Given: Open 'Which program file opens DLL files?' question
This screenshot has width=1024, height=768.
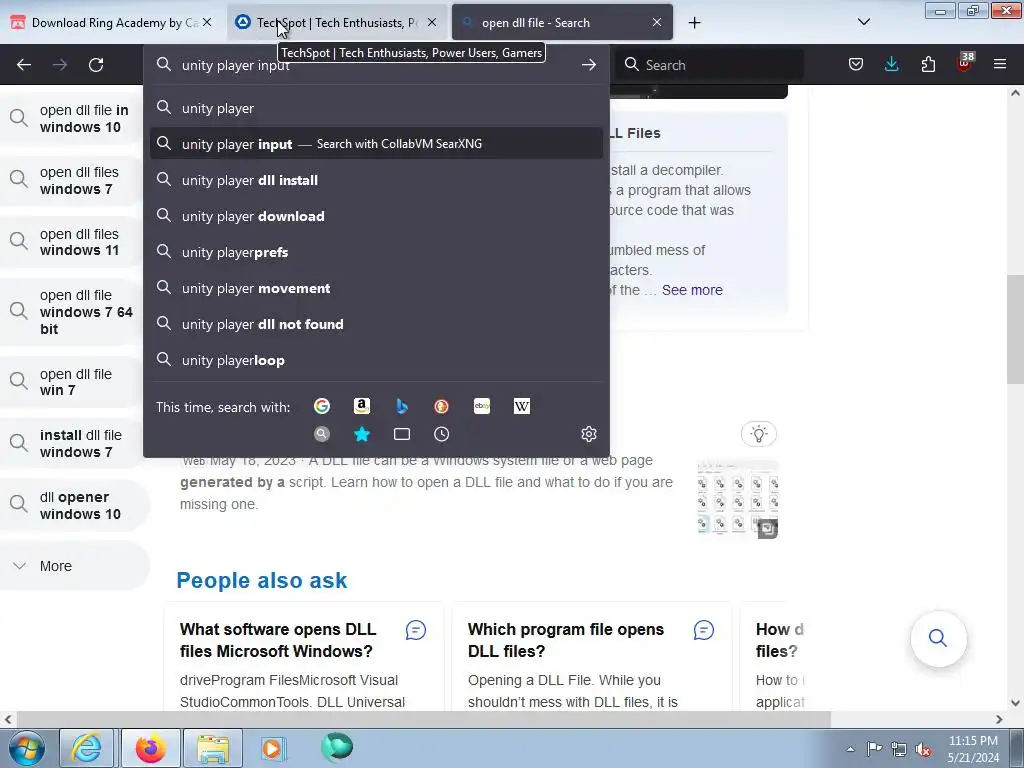Looking at the screenshot, I should pos(566,640).
